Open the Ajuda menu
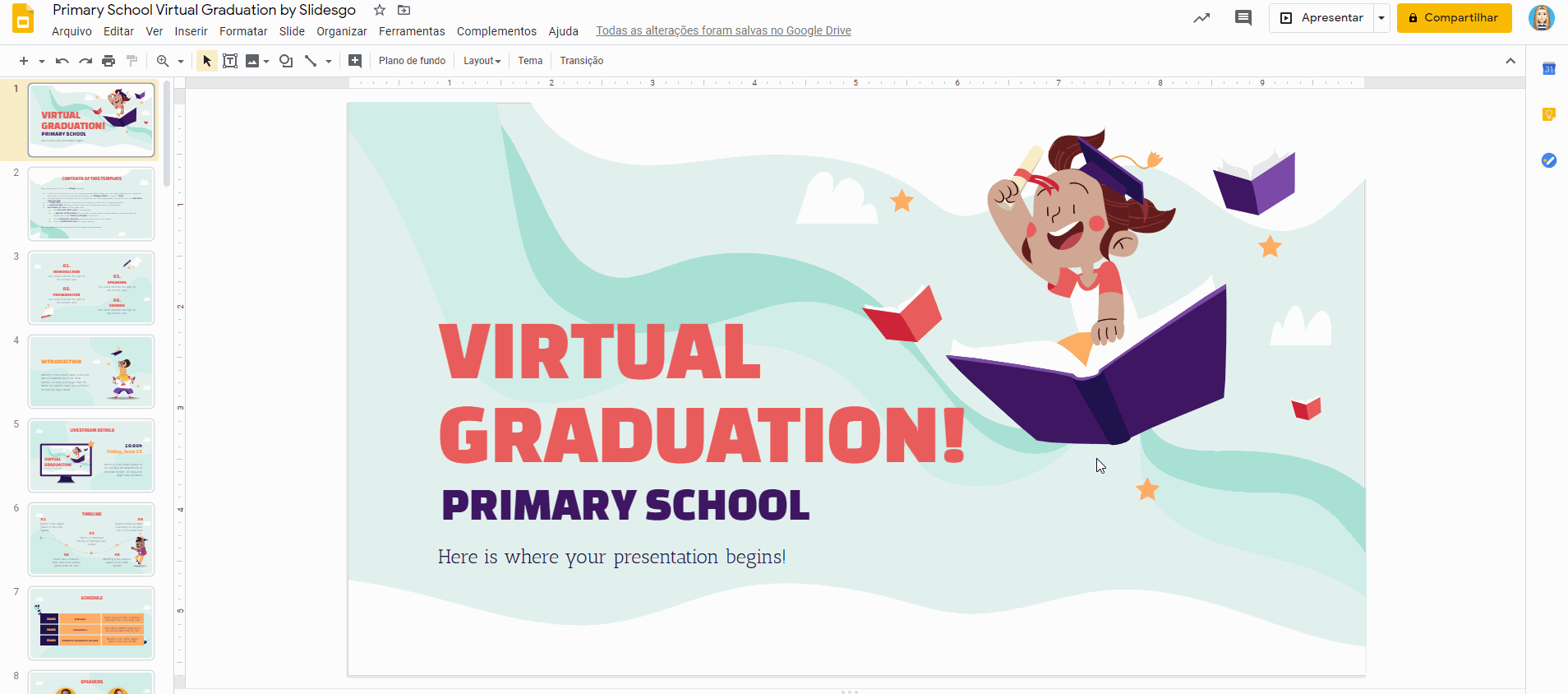 coord(563,31)
